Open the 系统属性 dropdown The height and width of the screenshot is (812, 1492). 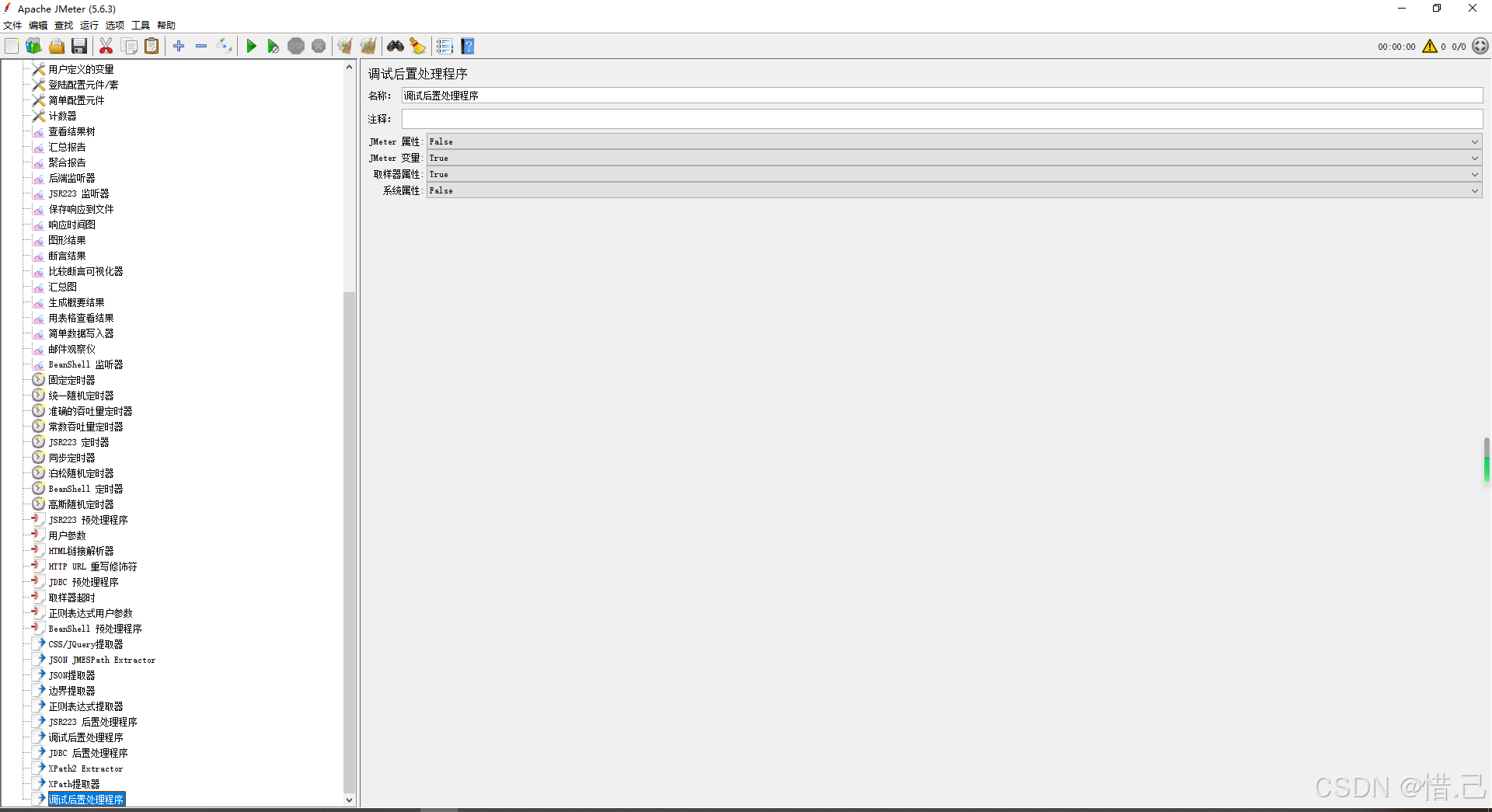954,190
